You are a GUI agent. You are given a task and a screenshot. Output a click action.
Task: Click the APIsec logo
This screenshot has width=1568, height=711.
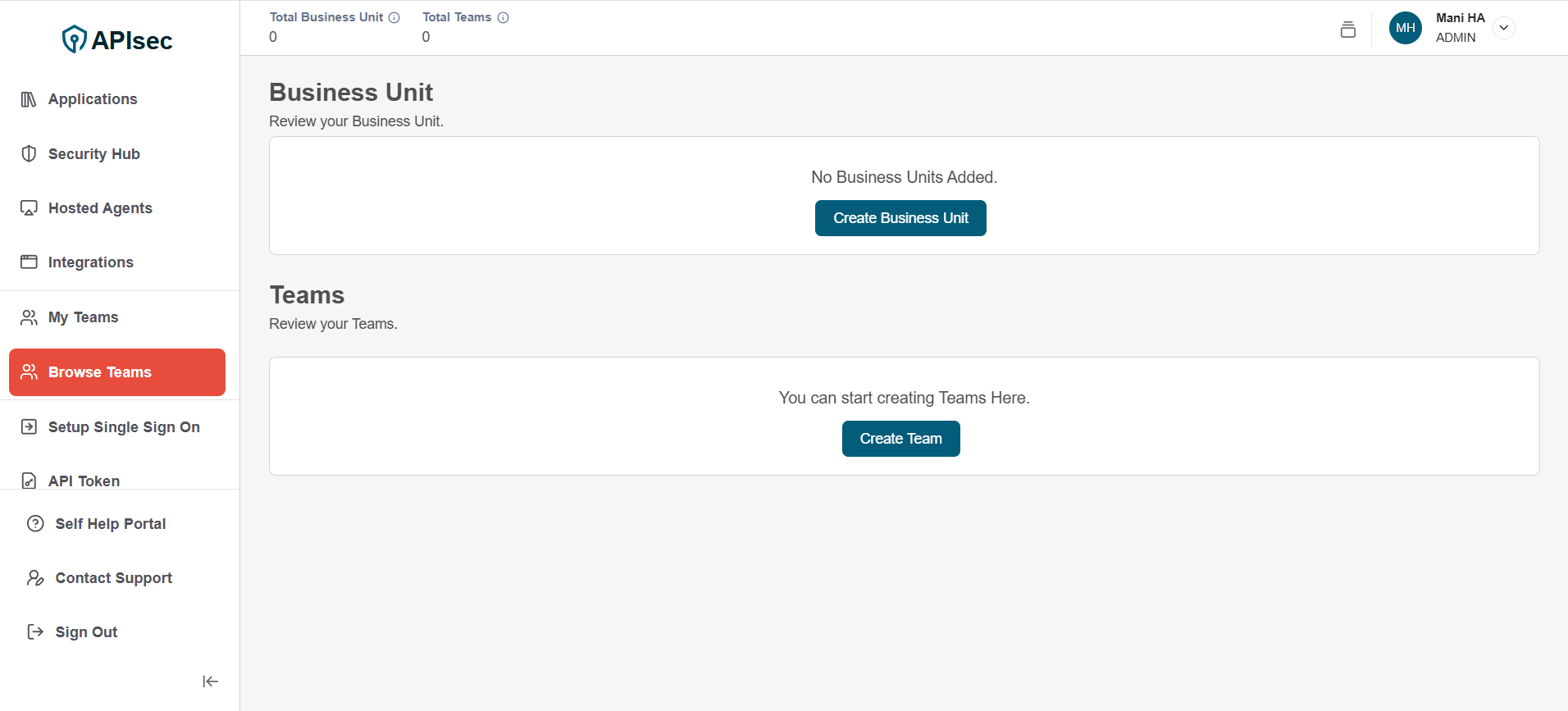pyautogui.click(x=118, y=39)
